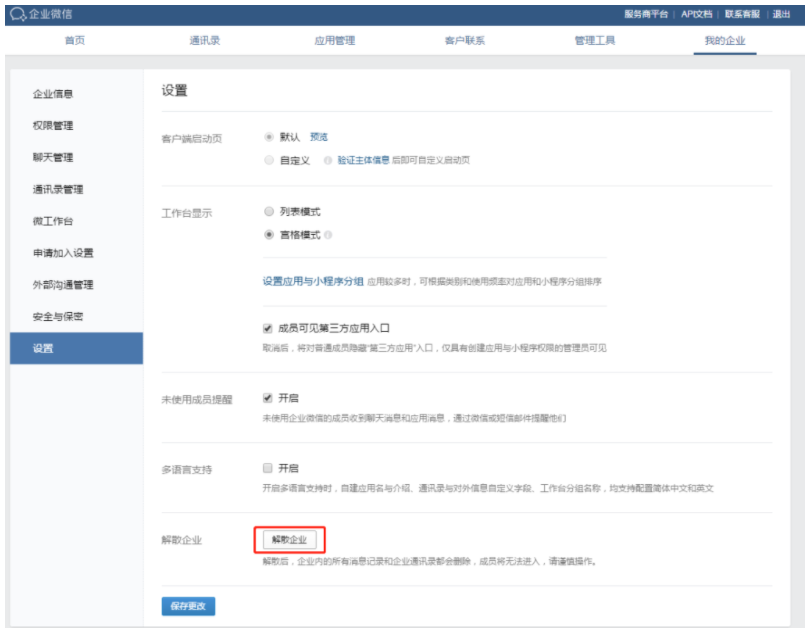Open 安全与保密 sidebar item

(x=57, y=316)
